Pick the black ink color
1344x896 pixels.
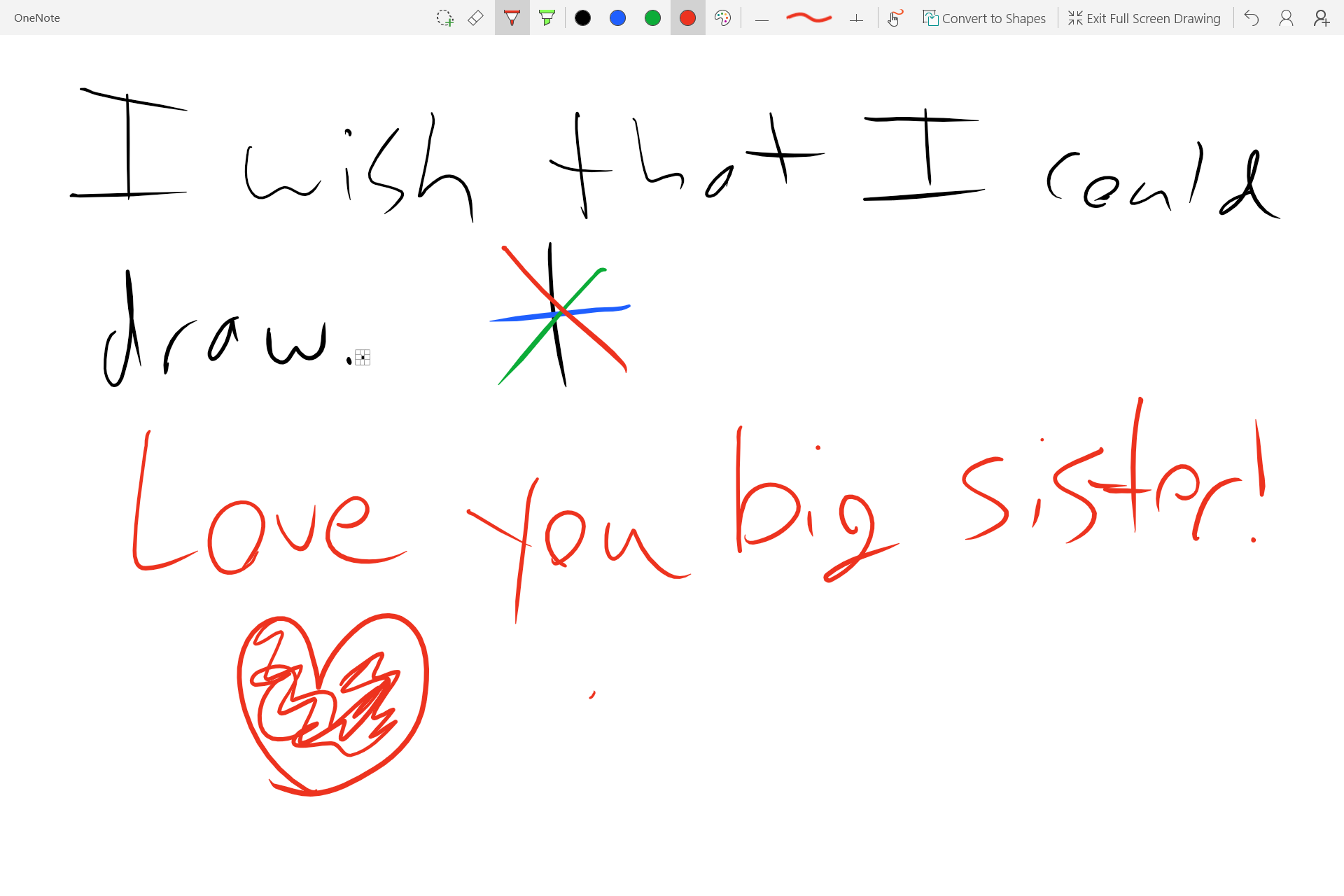tap(582, 18)
